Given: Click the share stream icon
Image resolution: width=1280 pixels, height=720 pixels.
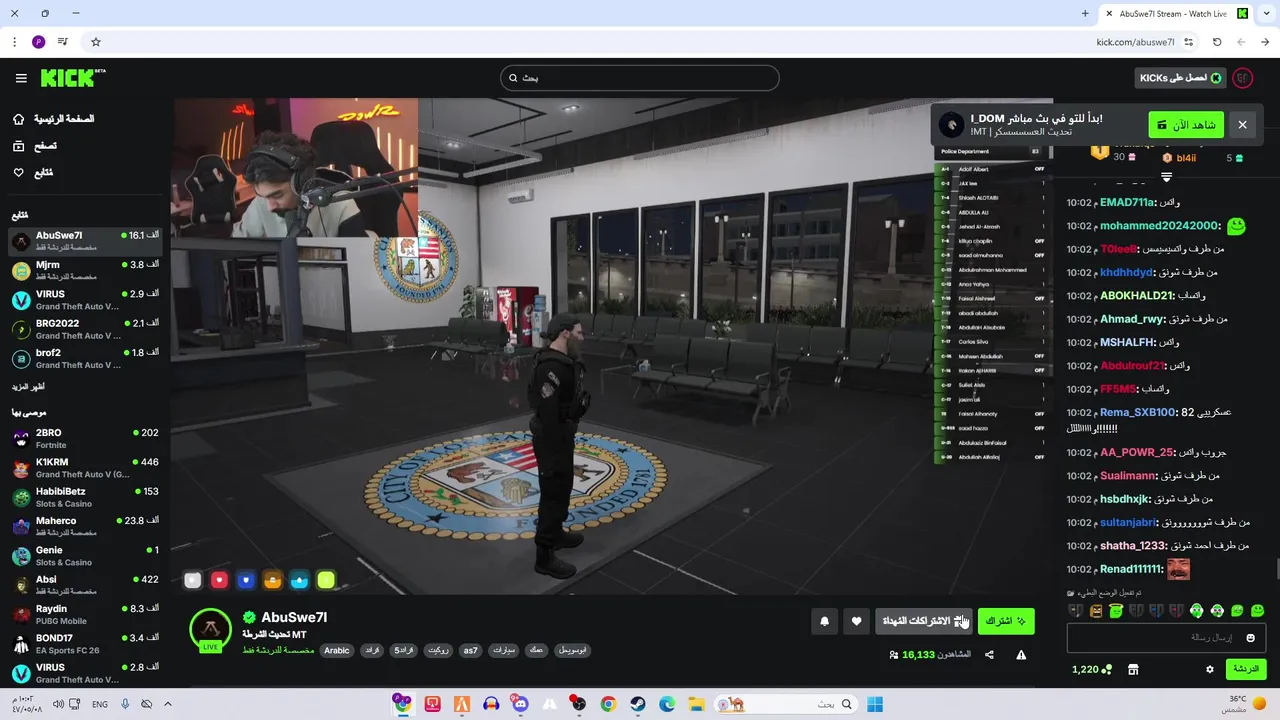Looking at the screenshot, I should pyautogui.click(x=989, y=655).
